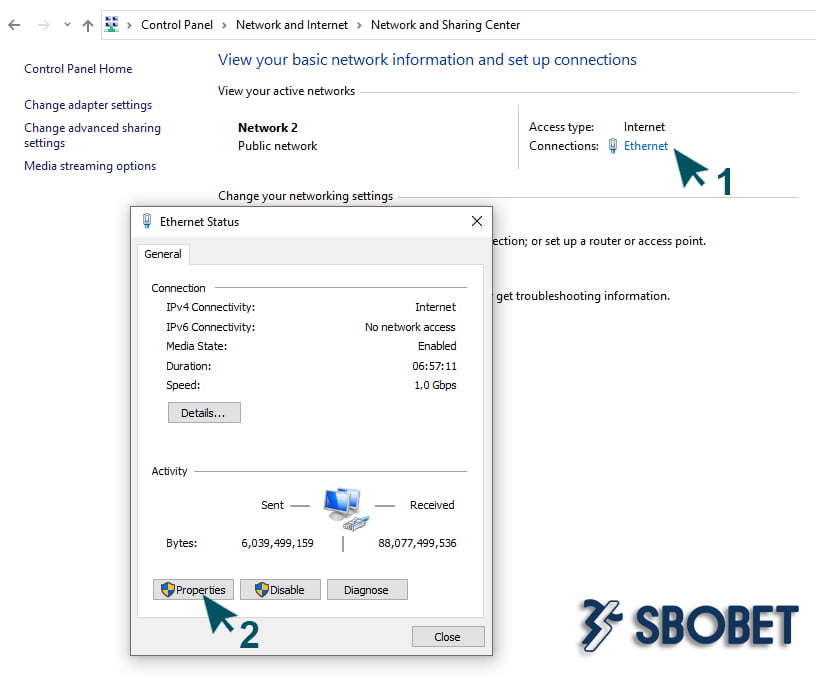816x680 pixels.
Task: Click the Ethernet plug icon beside Connections
Action: tap(613, 146)
